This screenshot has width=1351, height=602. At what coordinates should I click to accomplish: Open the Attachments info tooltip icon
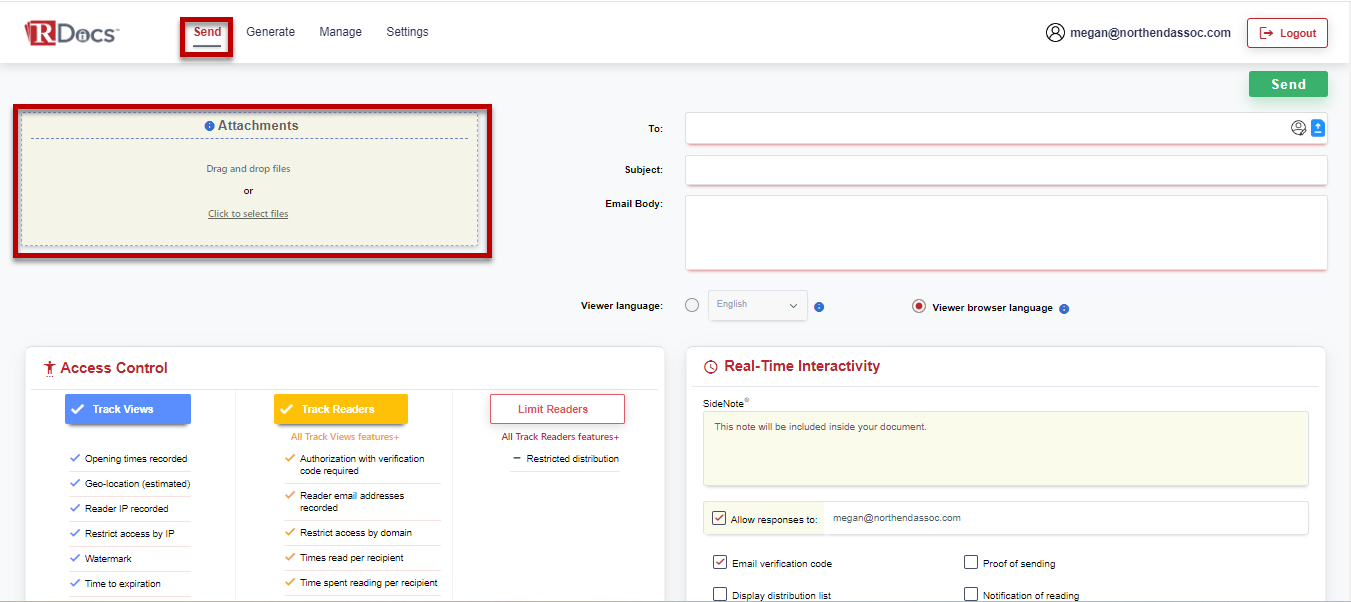coord(210,125)
